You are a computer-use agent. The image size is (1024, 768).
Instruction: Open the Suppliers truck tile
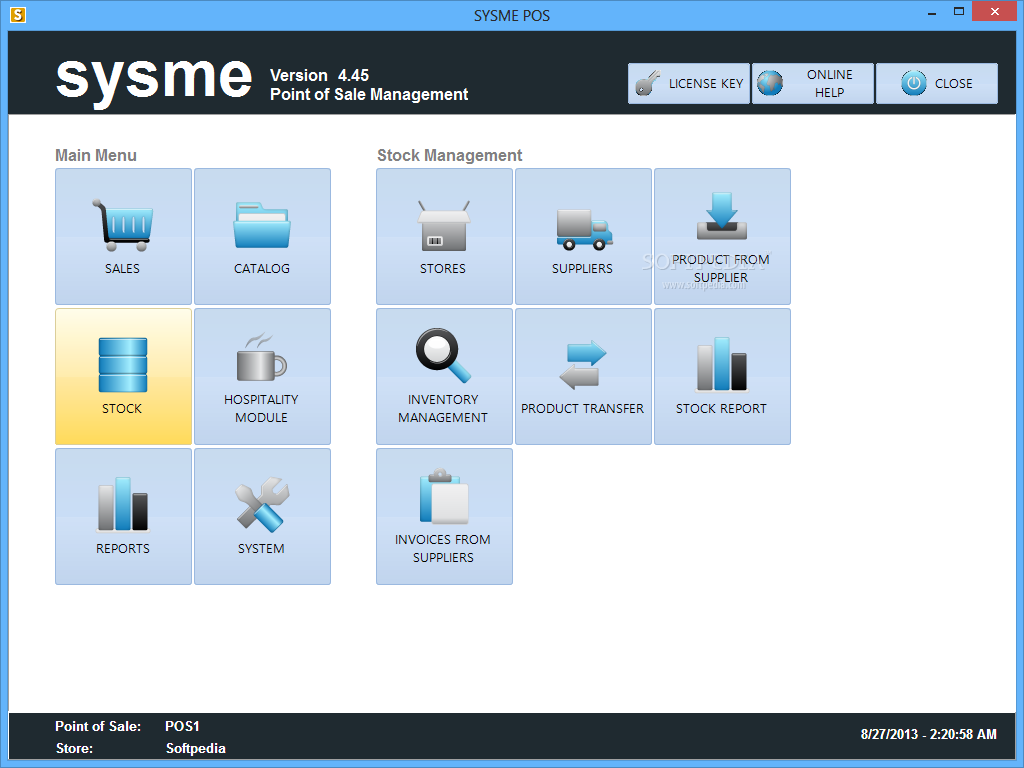(583, 236)
